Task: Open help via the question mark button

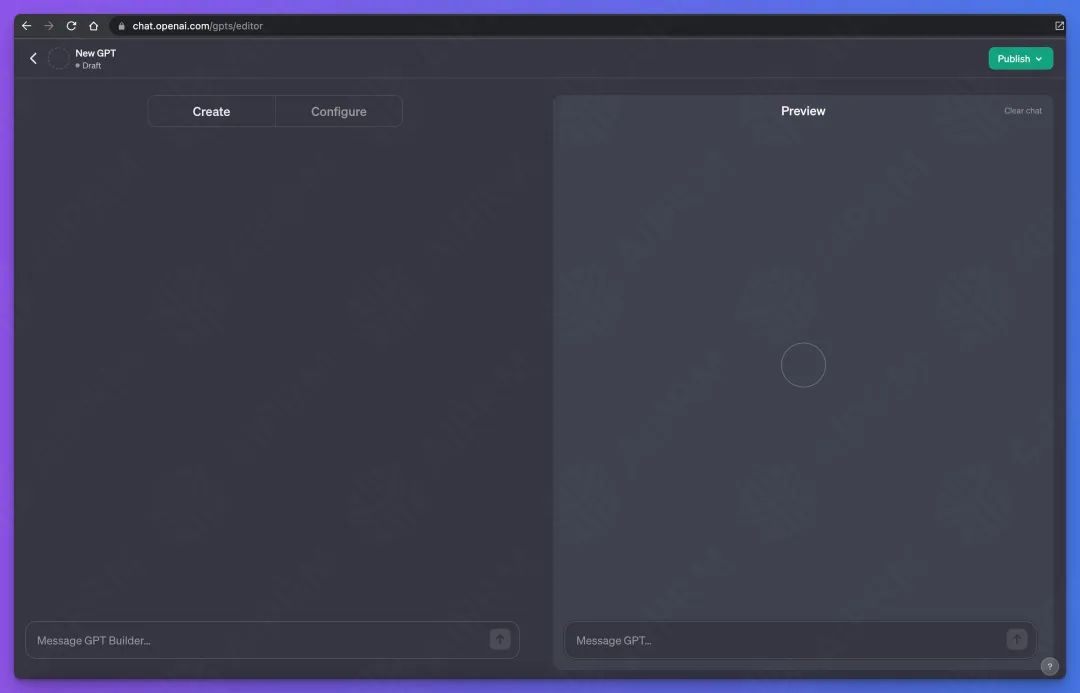Action: (1049, 666)
